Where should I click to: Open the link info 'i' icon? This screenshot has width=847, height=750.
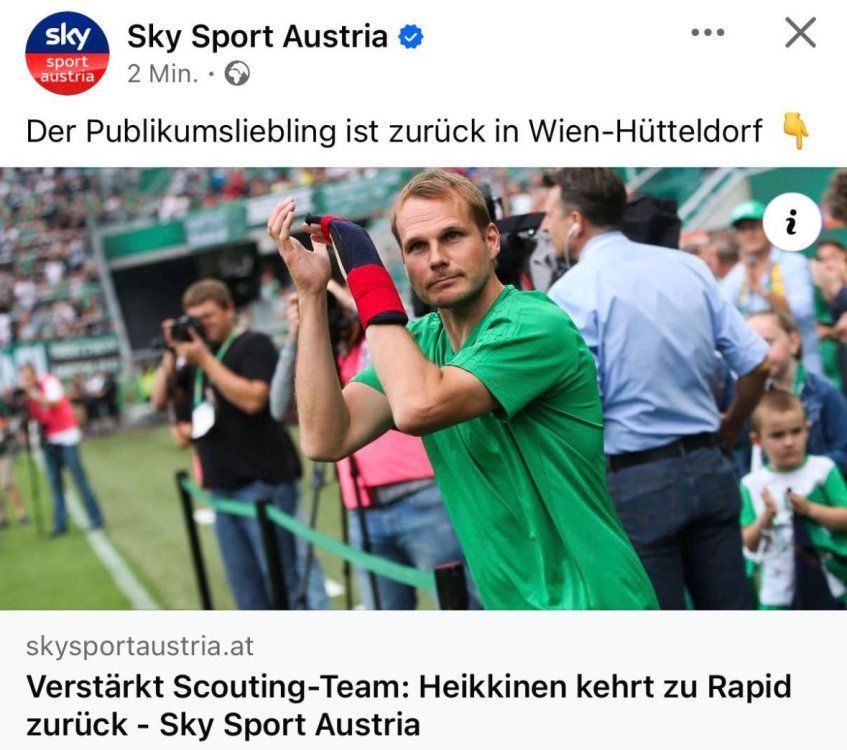tap(792, 222)
